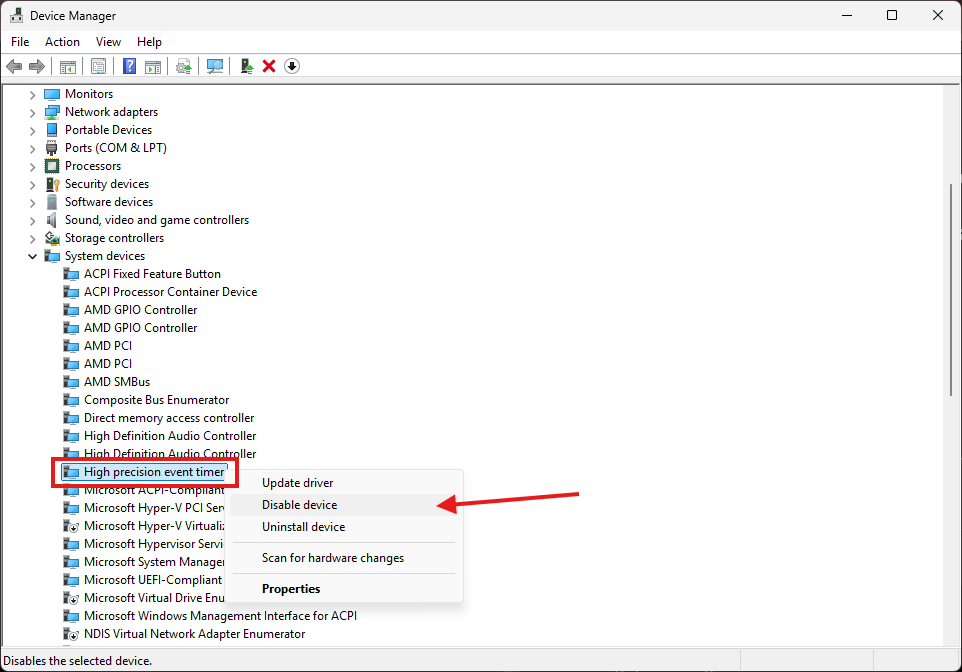The width and height of the screenshot is (962, 672).
Task: Open Properties via the toolbar properties sheet icon
Action: [x=98, y=66]
